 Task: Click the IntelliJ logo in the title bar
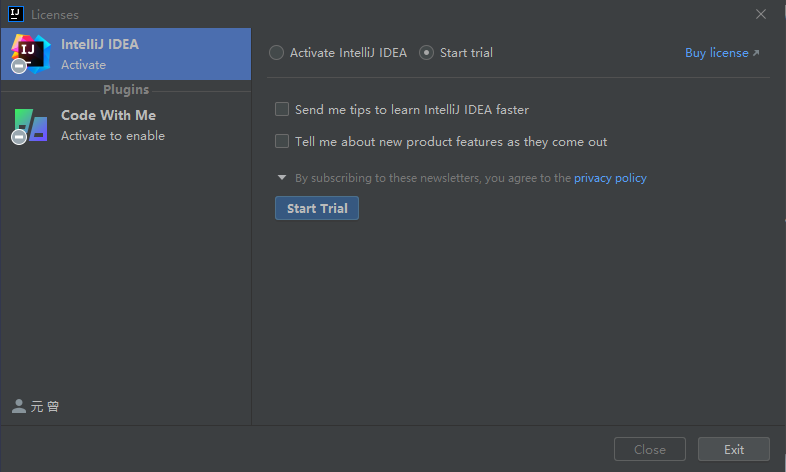[x=15, y=14]
